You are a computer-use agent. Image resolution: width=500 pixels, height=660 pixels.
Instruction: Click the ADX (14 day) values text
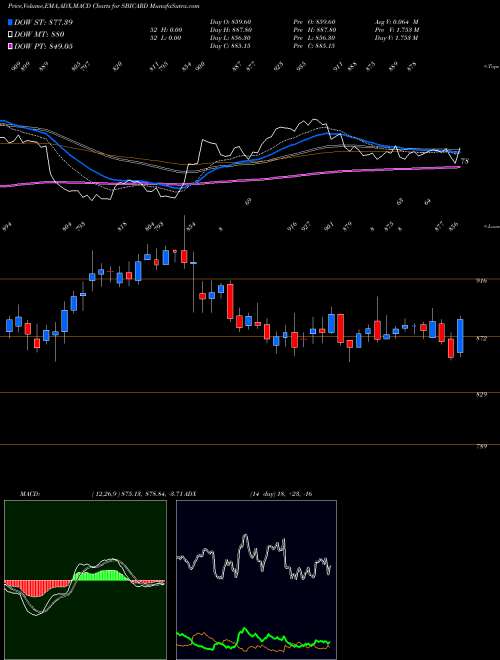(x=281, y=494)
